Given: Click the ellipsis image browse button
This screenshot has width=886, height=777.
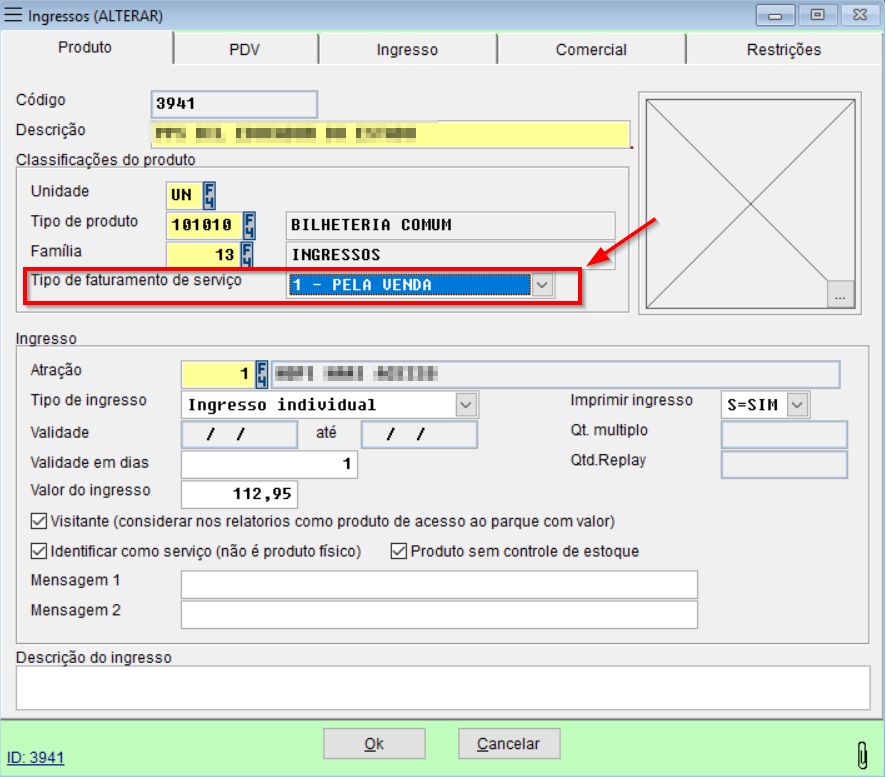Looking at the screenshot, I should point(841,296).
